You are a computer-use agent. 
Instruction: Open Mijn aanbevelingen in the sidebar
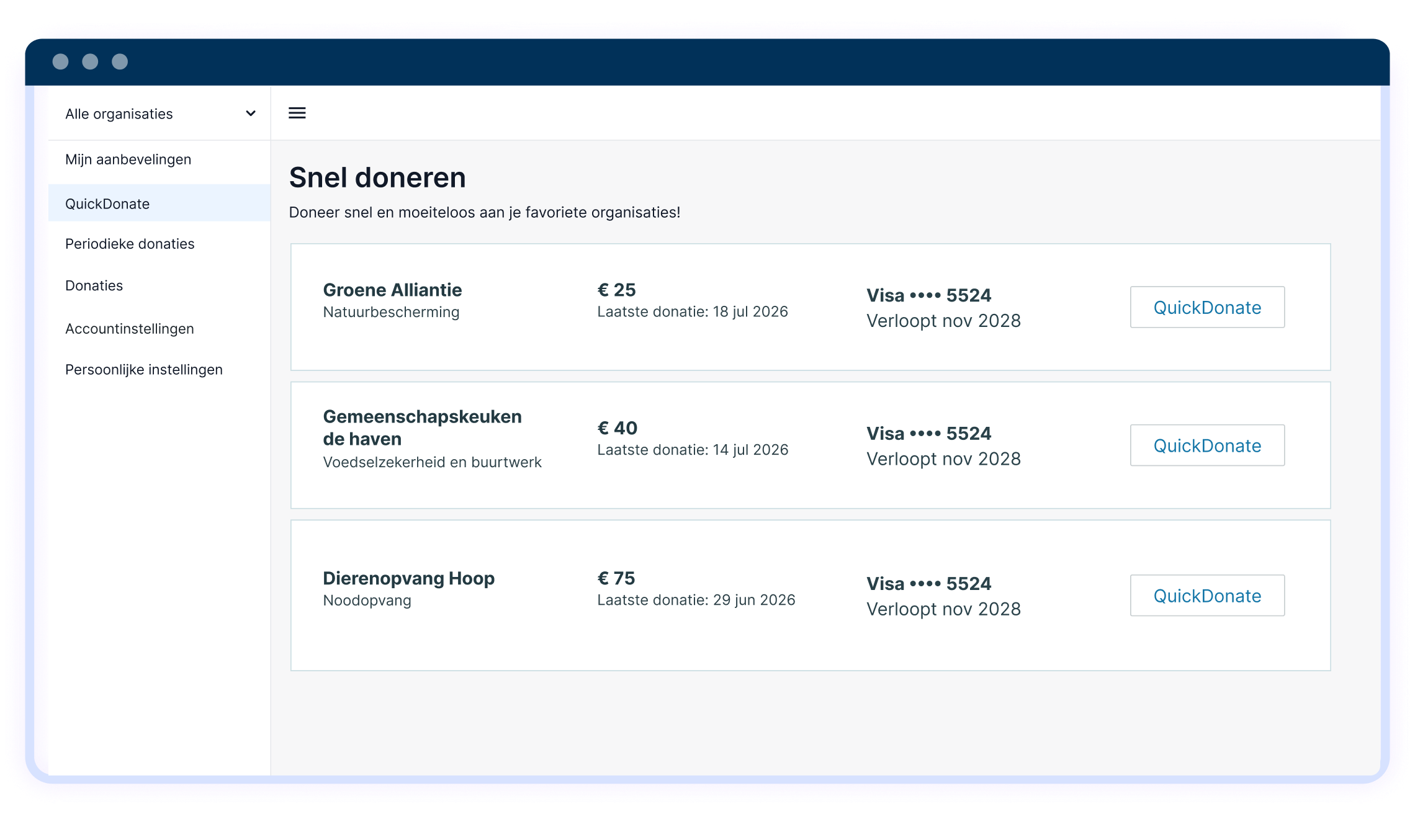point(128,159)
